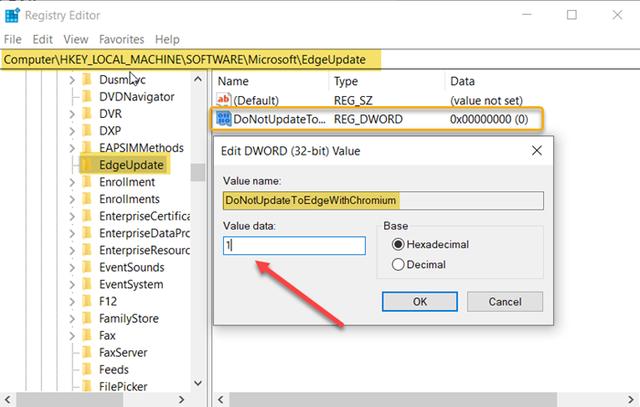Cancel the Edit DWORD dialog
The image size is (640, 407).
(x=503, y=301)
